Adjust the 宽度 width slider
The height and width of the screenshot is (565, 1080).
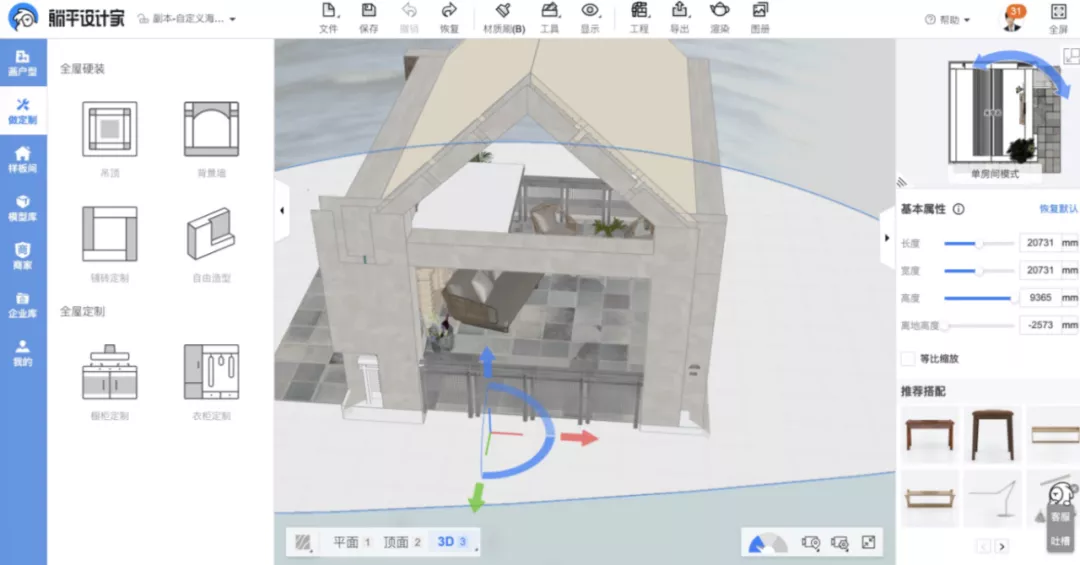[979, 271]
